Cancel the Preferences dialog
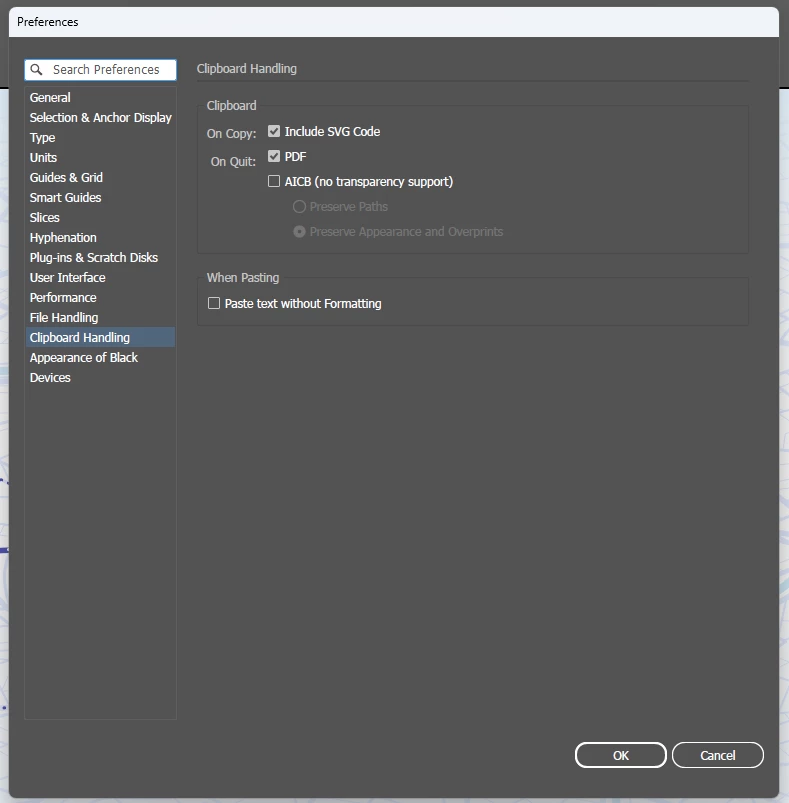 [x=718, y=755]
